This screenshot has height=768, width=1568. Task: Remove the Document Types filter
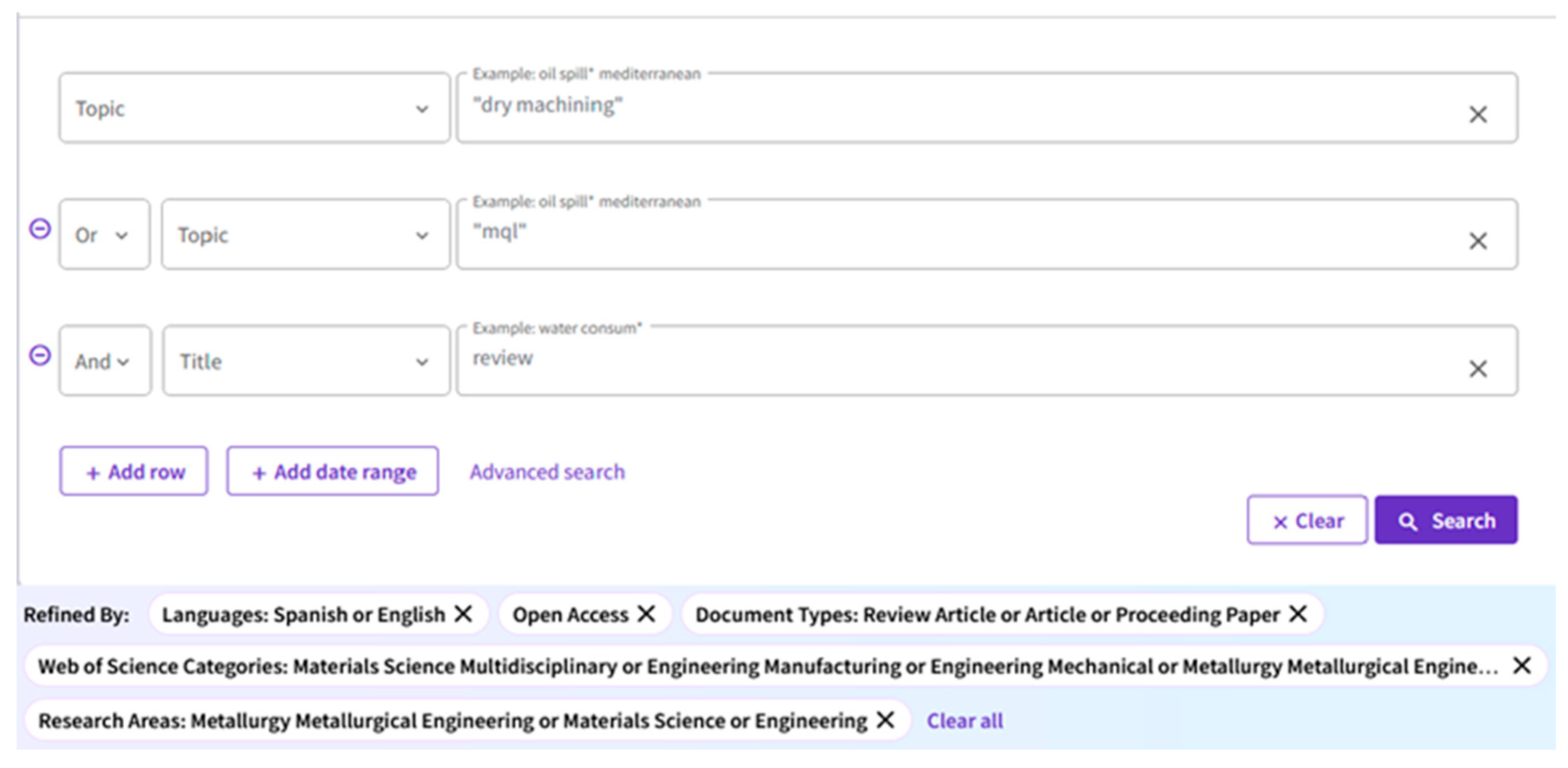(x=1298, y=614)
